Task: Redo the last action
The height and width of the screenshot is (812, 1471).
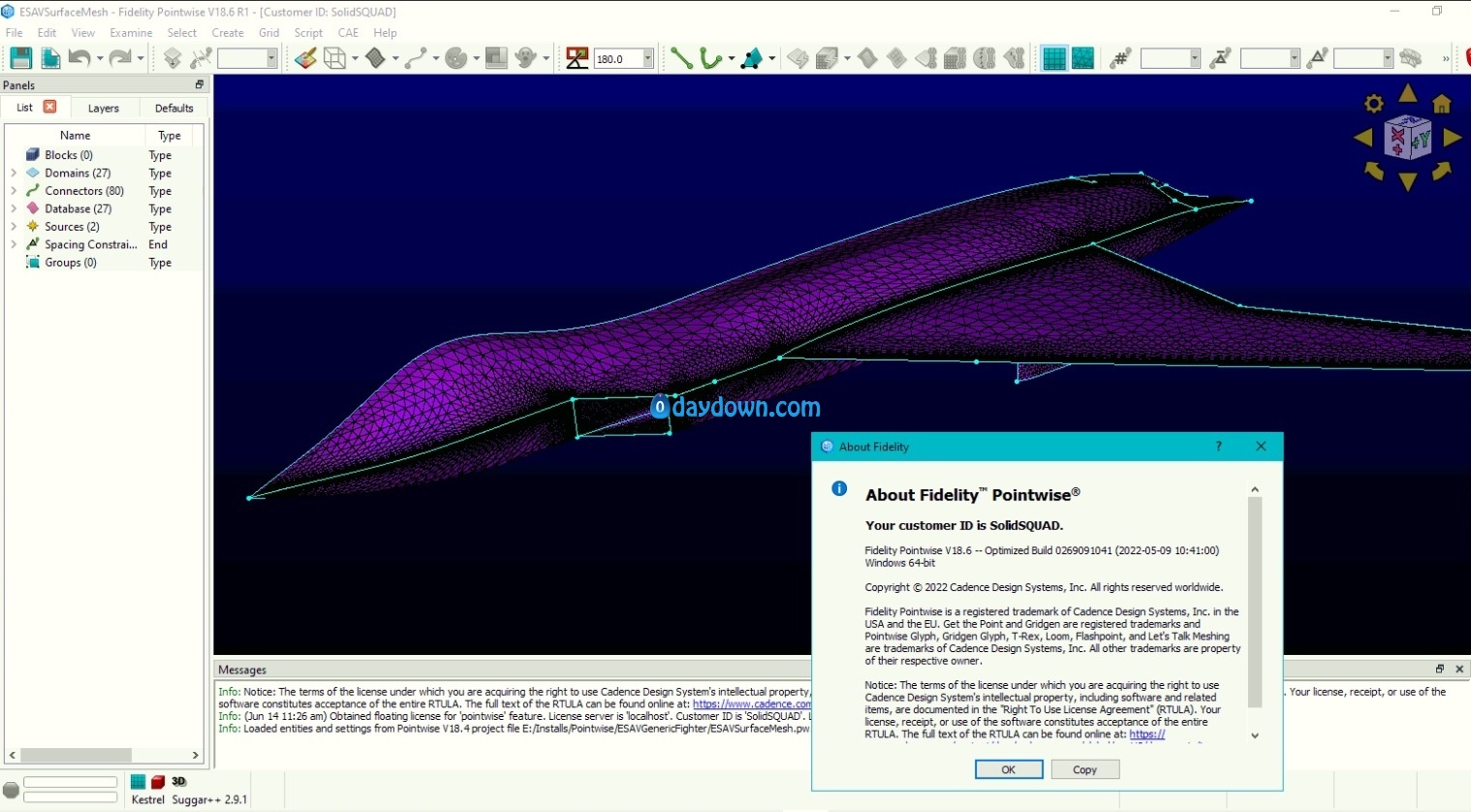Action: click(x=120, y=58)
